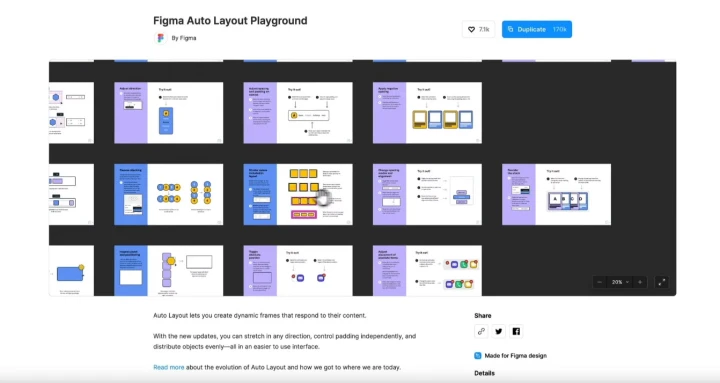Copy link via the share link icon
720x383 pixels.
click(x=481, y=331)
